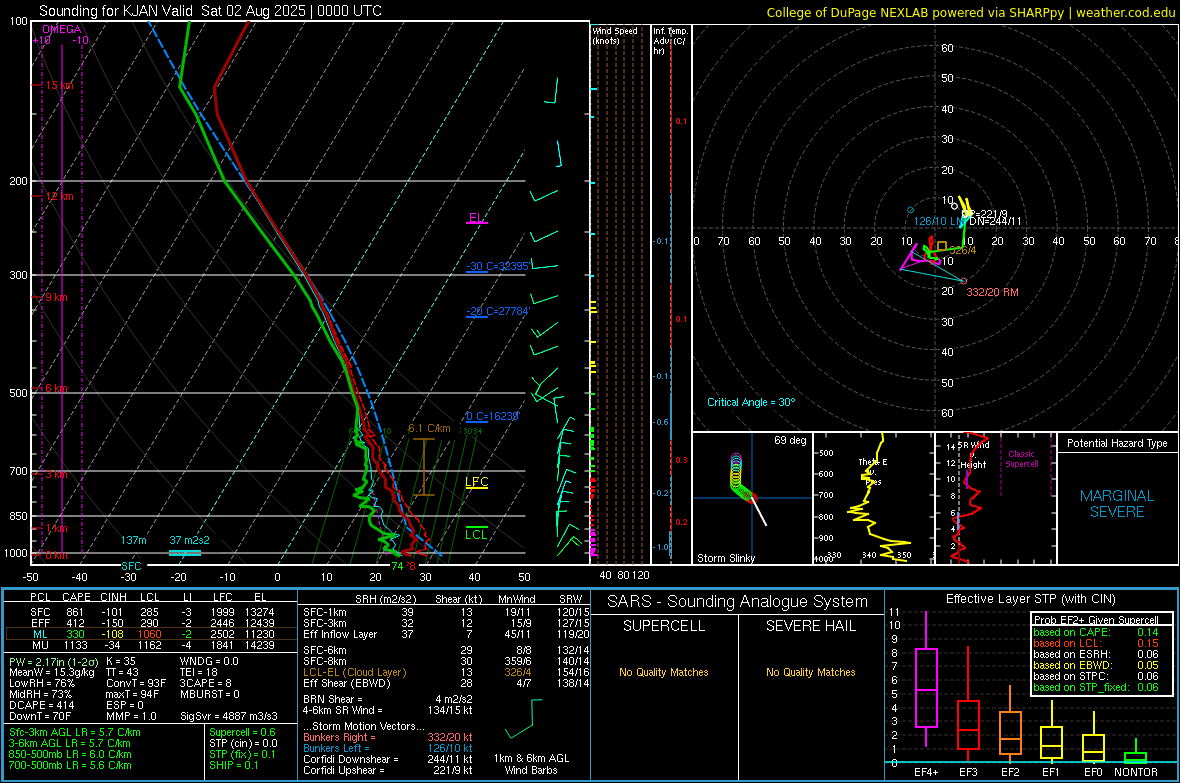Viewport: 1180px width, 783px height.
Task: Click the Supercell = 0.6 parameter
Action: [x=242, y=732]
